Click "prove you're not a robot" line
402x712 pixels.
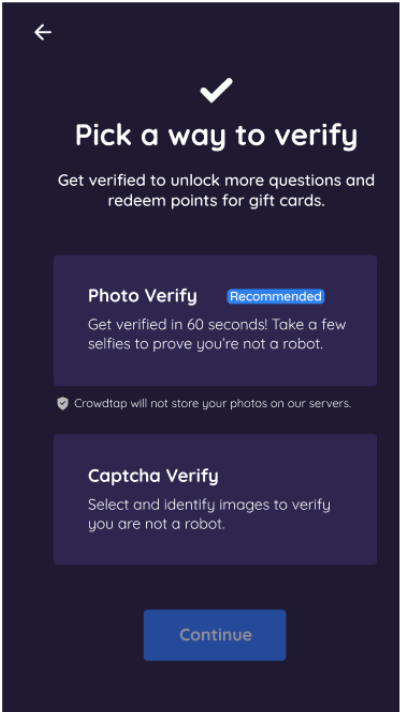[205, 344]
